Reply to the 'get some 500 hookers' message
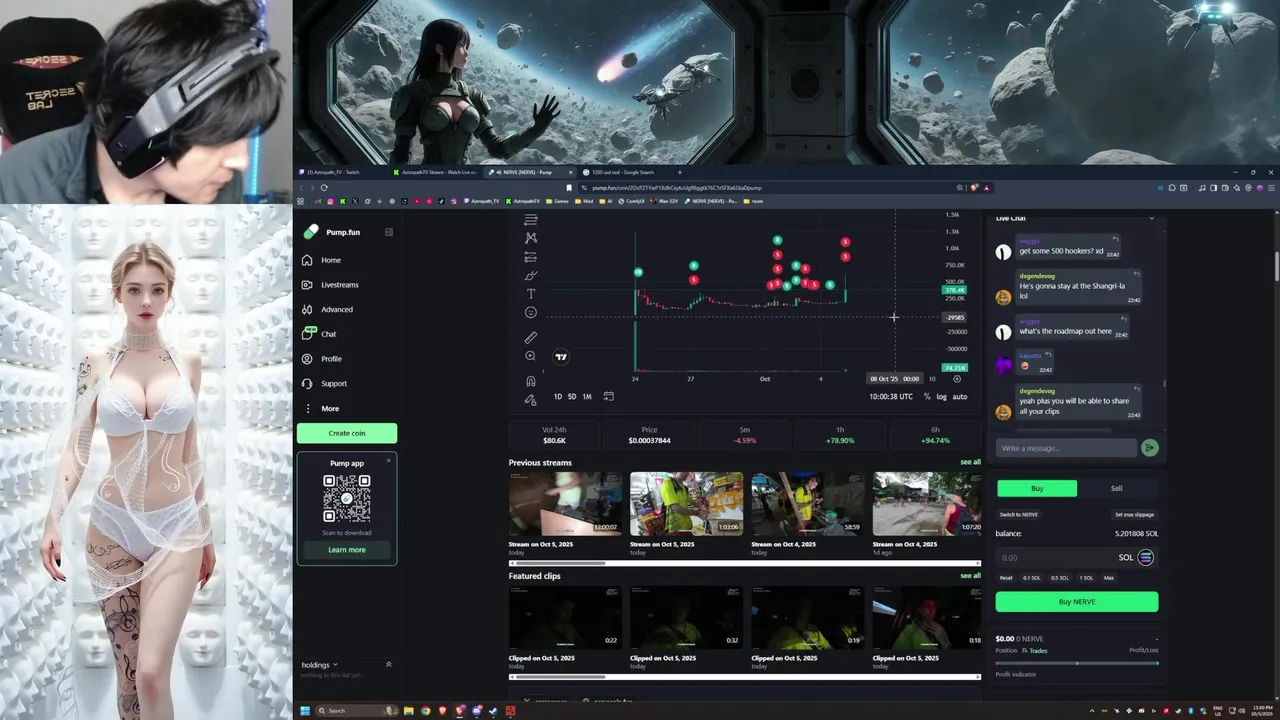The image size is (1280, 720). tap(1115, 240)
